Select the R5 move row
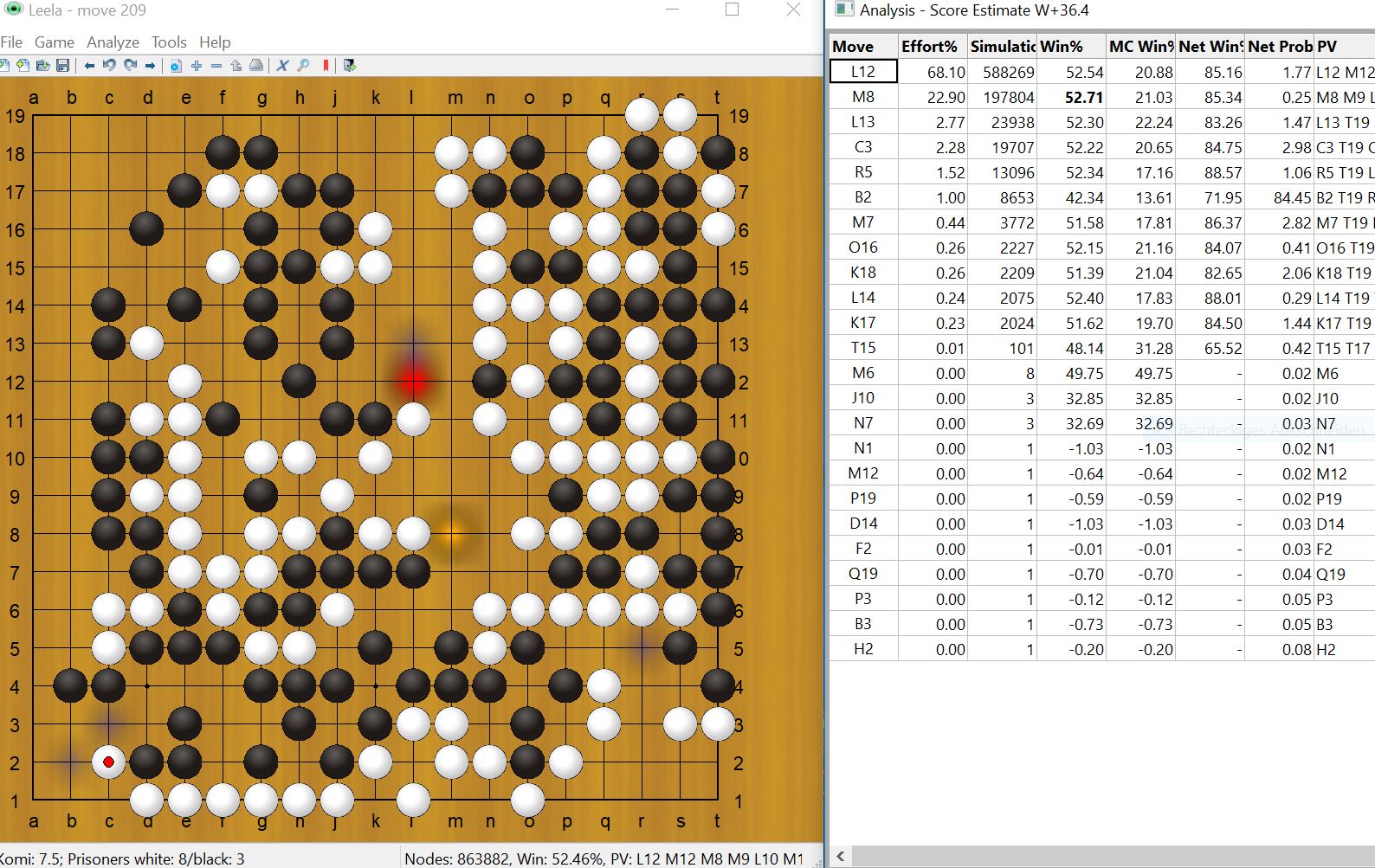The image size is (1375, 868). (x=1101, y=172)
